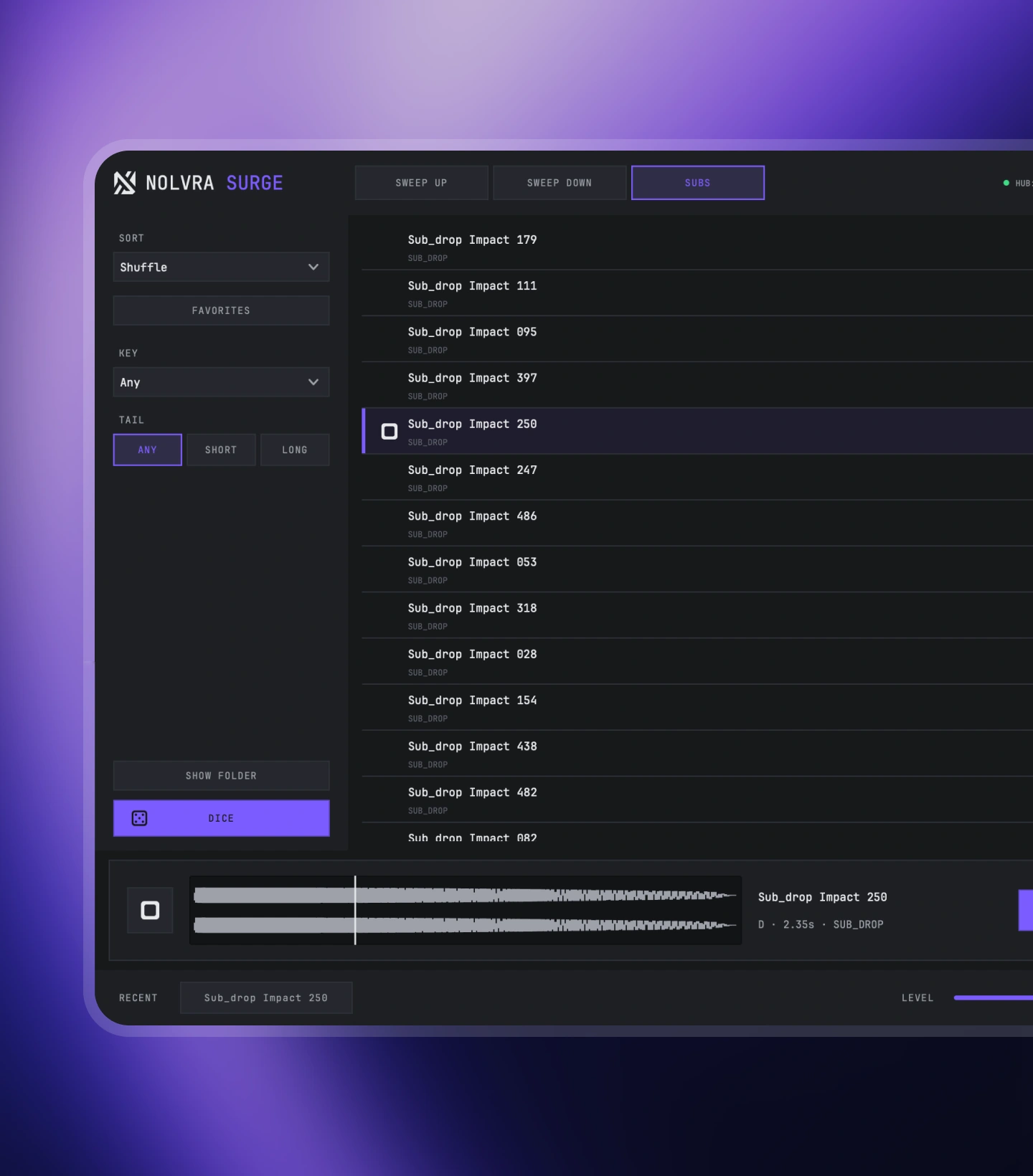Click the Nolvra logo icon
Screen dimensions: 1033x1176
[125, 183]
